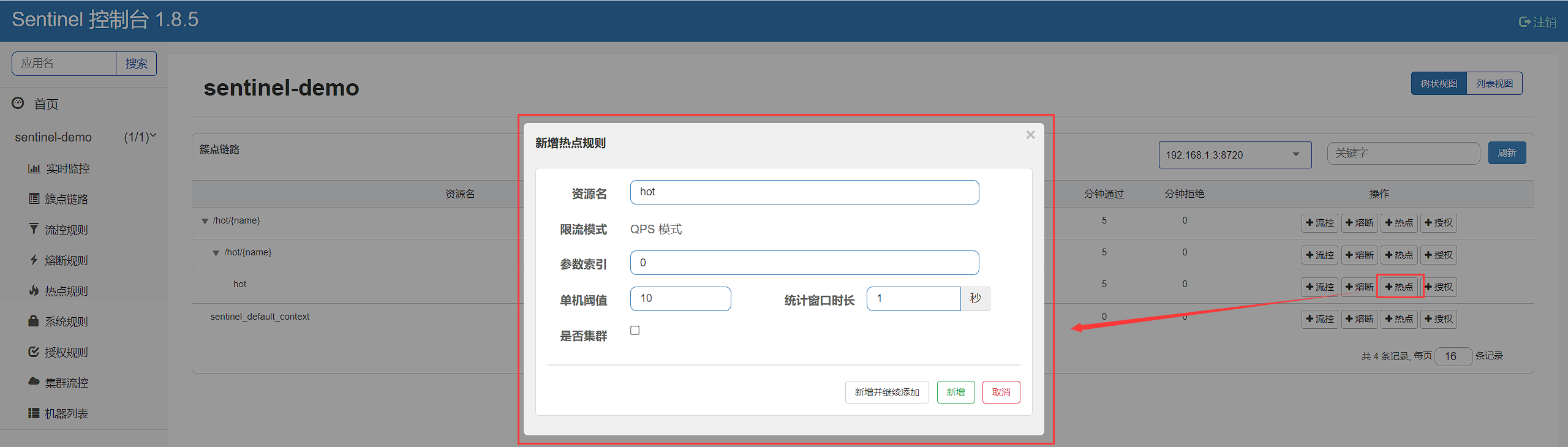Click 新增并继续添加 button
Image resolution: width=1568 pixels, height=447 pixels.
click(887, 393)
